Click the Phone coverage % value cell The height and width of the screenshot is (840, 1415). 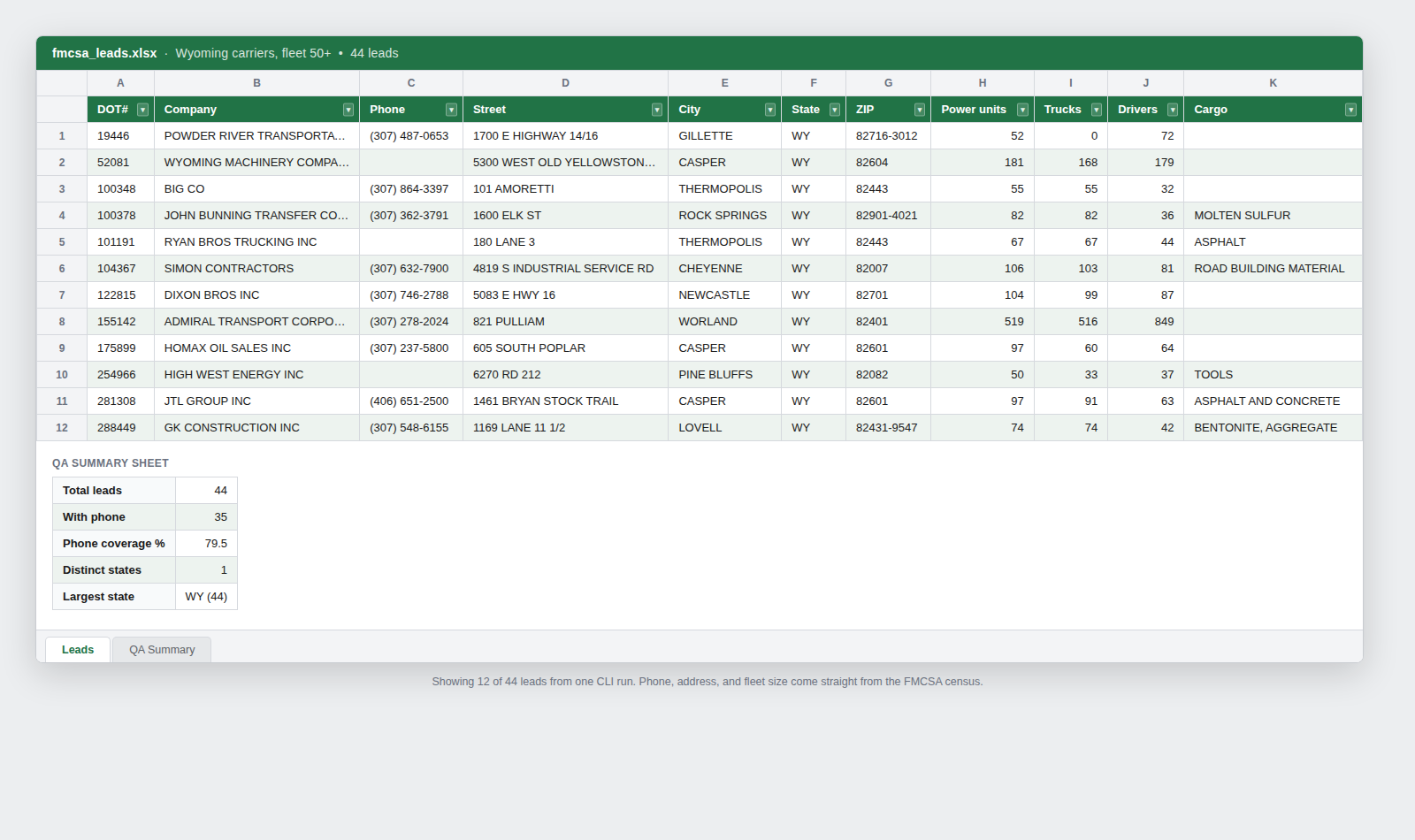coord(206,544)
